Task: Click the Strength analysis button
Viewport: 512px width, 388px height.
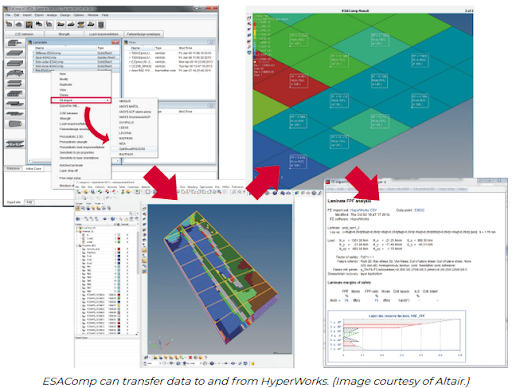Action: [64, 34]
